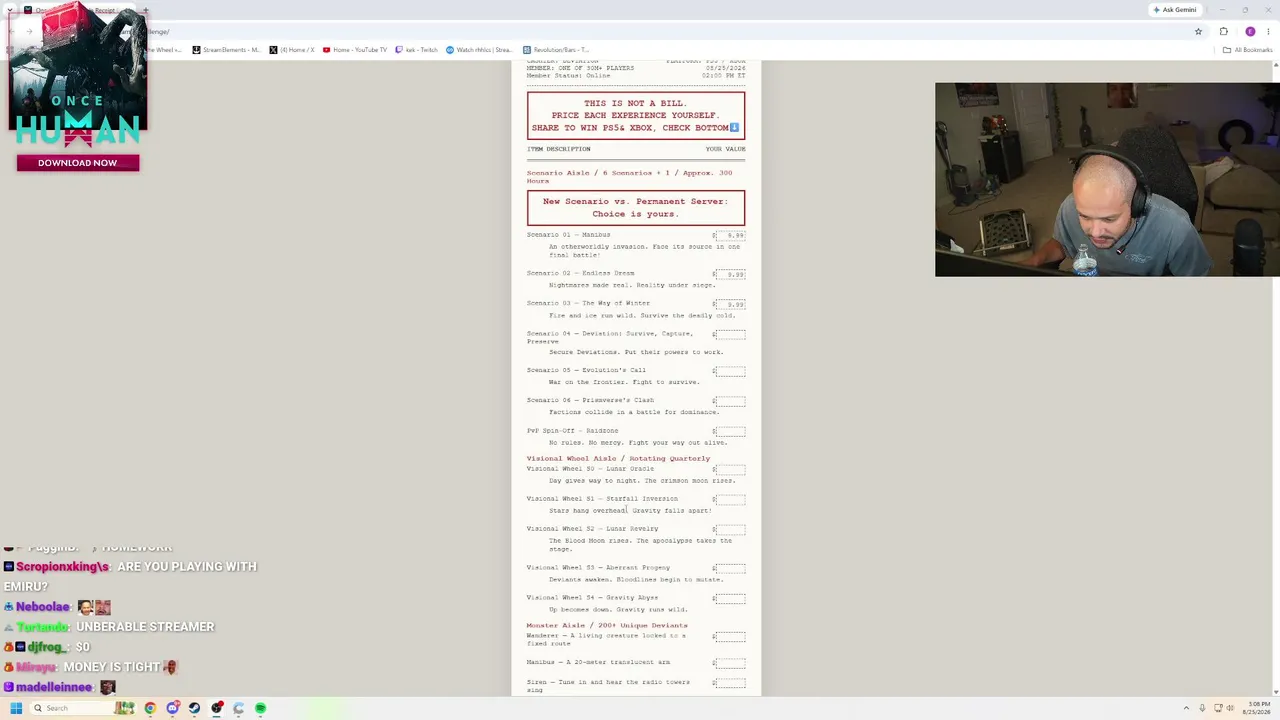Show hidden system tray icons
1280x720 pixels.
(x=1187, y=708)
